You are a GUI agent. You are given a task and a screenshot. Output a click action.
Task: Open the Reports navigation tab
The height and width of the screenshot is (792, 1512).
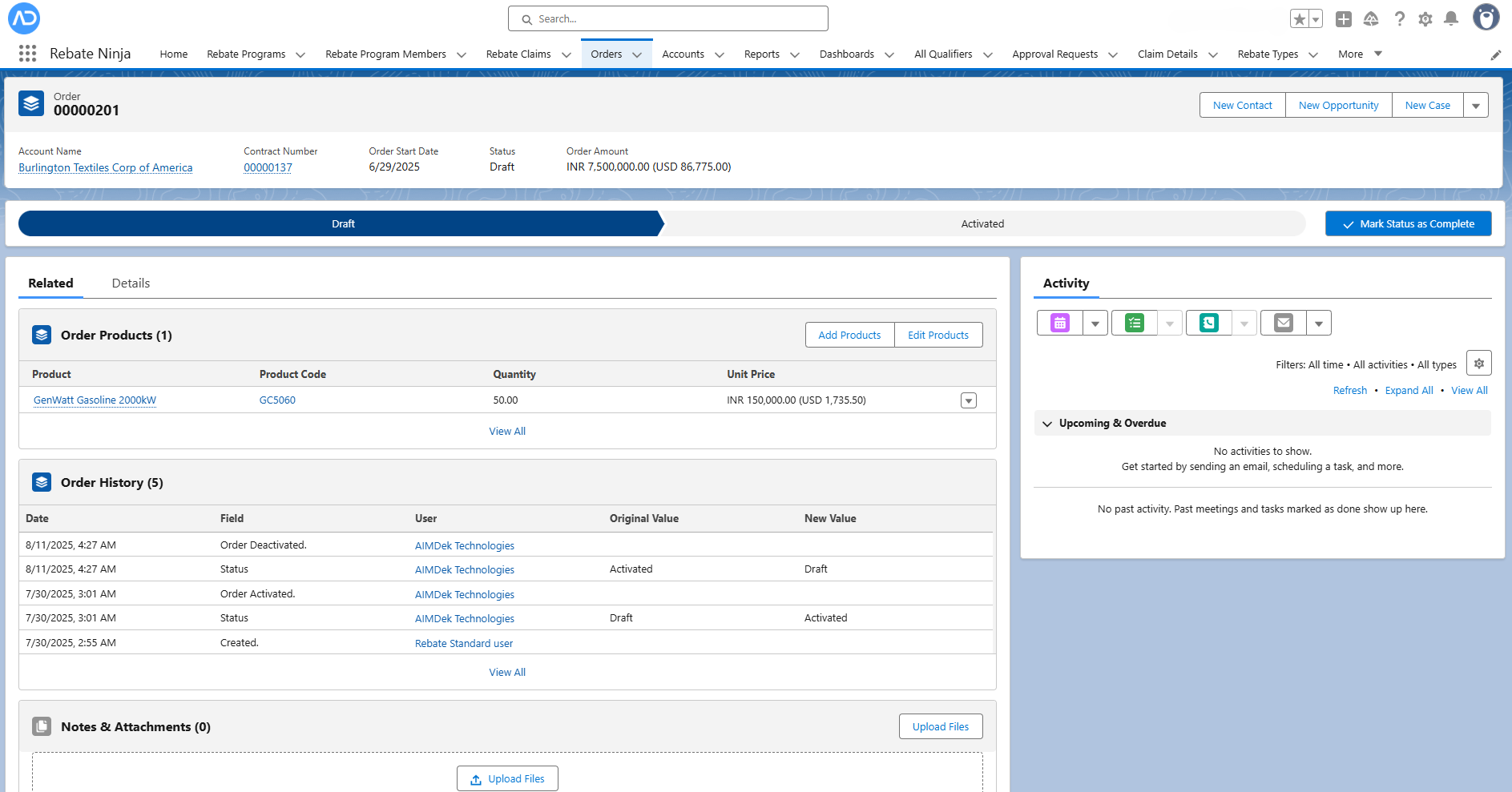tap(761, 54)
